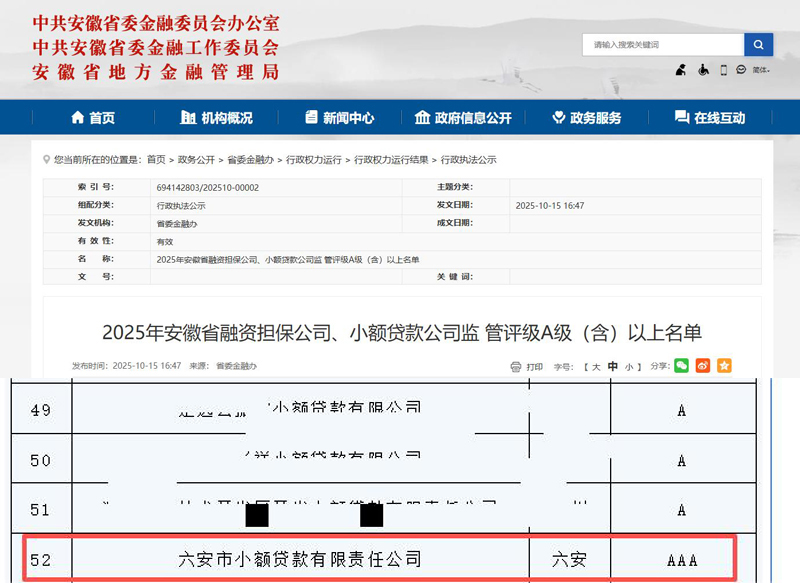800x583 pixels.
Task: Click the chat message face icon
Action: (x=741, y=70)
